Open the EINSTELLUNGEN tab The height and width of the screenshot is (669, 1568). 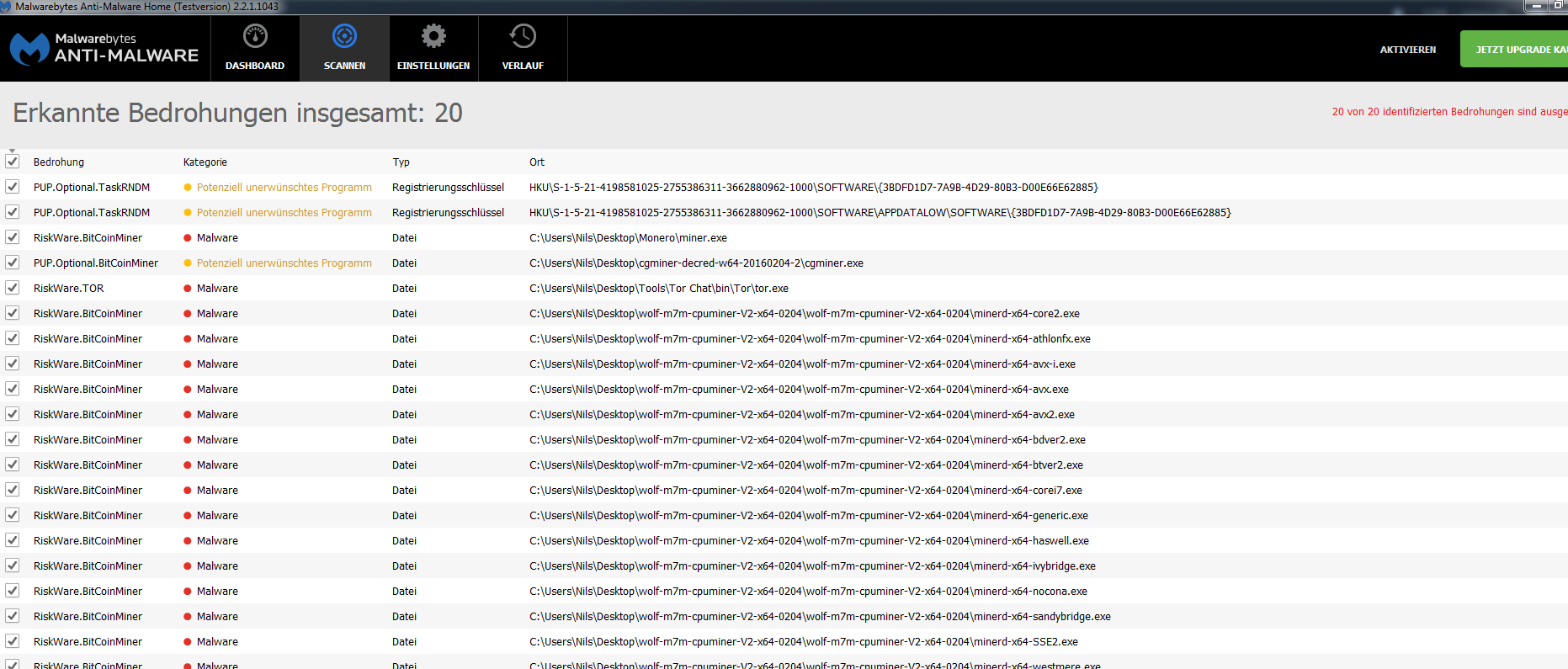[x=433, y=49]
